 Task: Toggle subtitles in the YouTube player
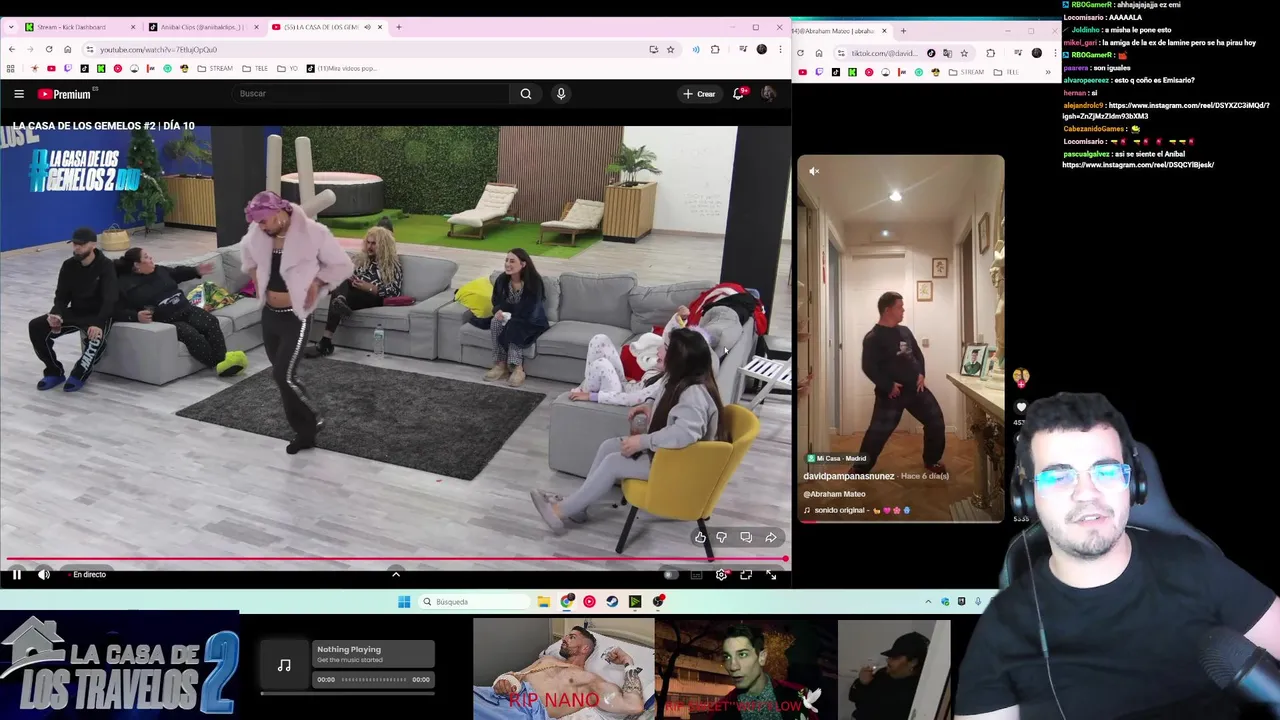696,574
